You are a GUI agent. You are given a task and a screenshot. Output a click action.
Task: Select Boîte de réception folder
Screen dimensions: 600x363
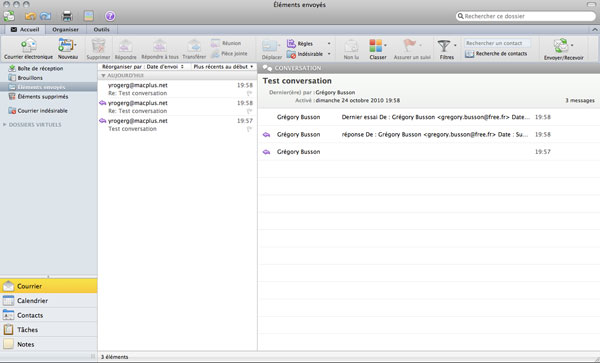[49, 68]
